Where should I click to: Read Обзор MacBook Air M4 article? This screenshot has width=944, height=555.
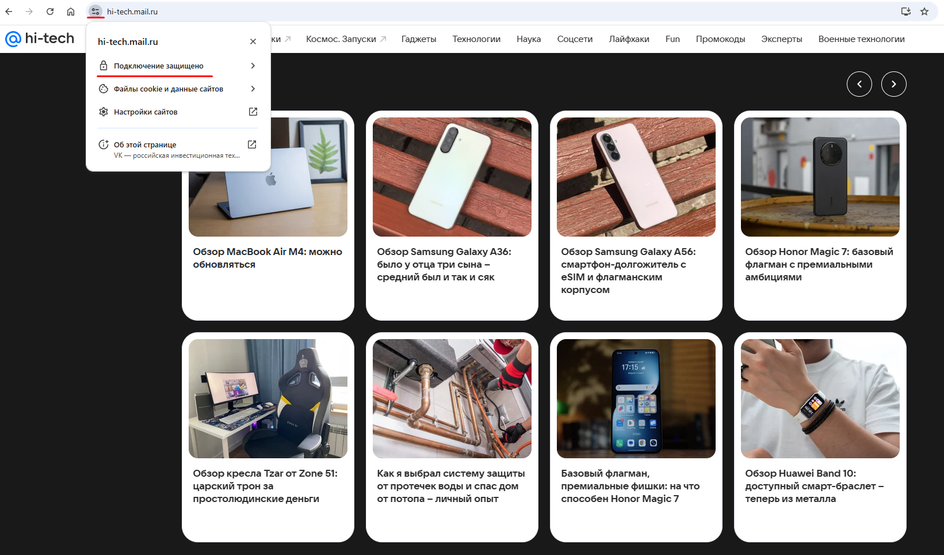pos(267,258)
